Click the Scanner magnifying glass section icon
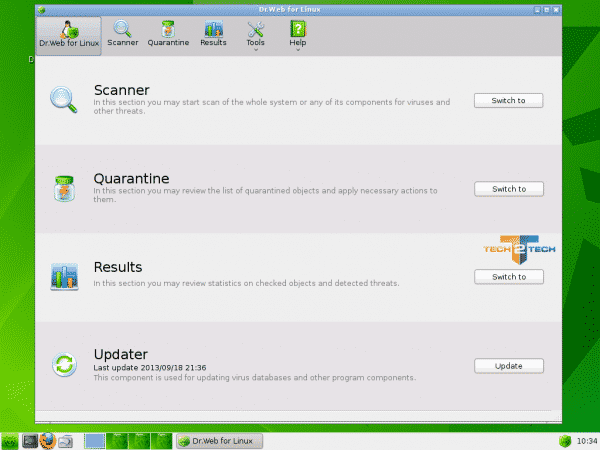This screenshot has width=600, height=450. tap(64, 99)
